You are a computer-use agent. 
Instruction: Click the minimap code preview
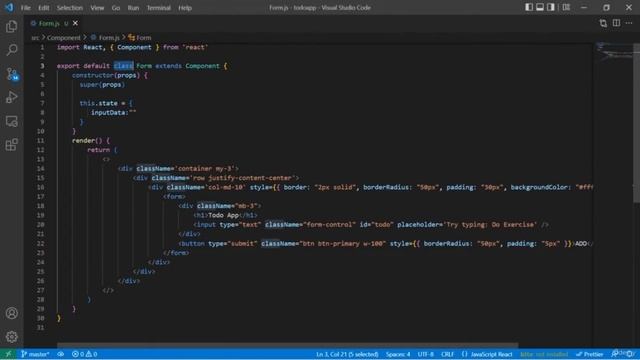613,53
